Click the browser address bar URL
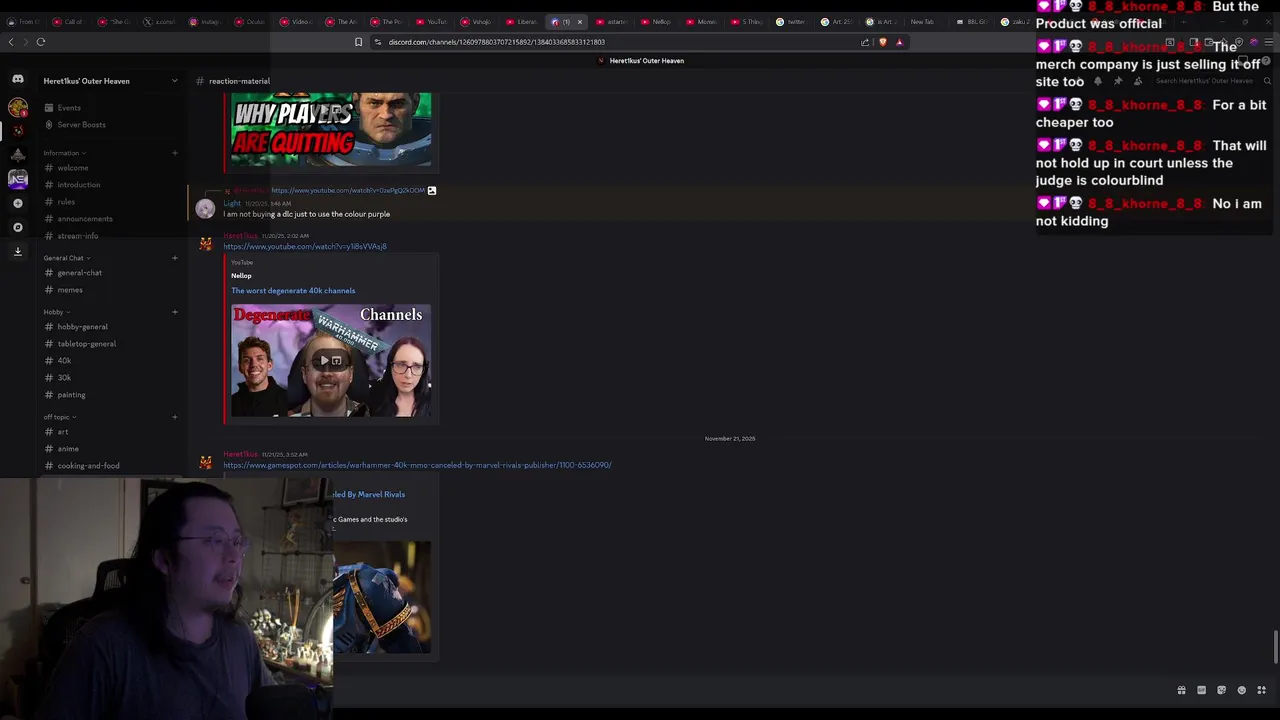 point(497,42)
